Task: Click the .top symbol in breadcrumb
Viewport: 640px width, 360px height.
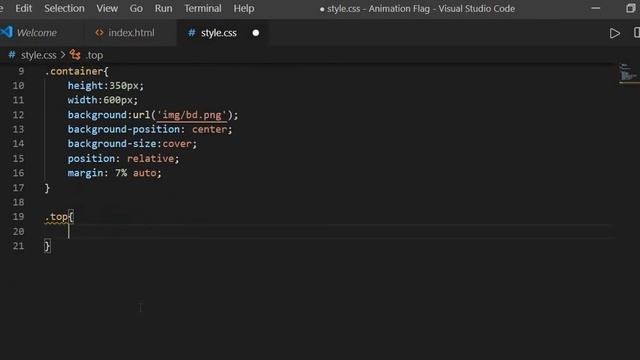Action: (x=94, y=55)
